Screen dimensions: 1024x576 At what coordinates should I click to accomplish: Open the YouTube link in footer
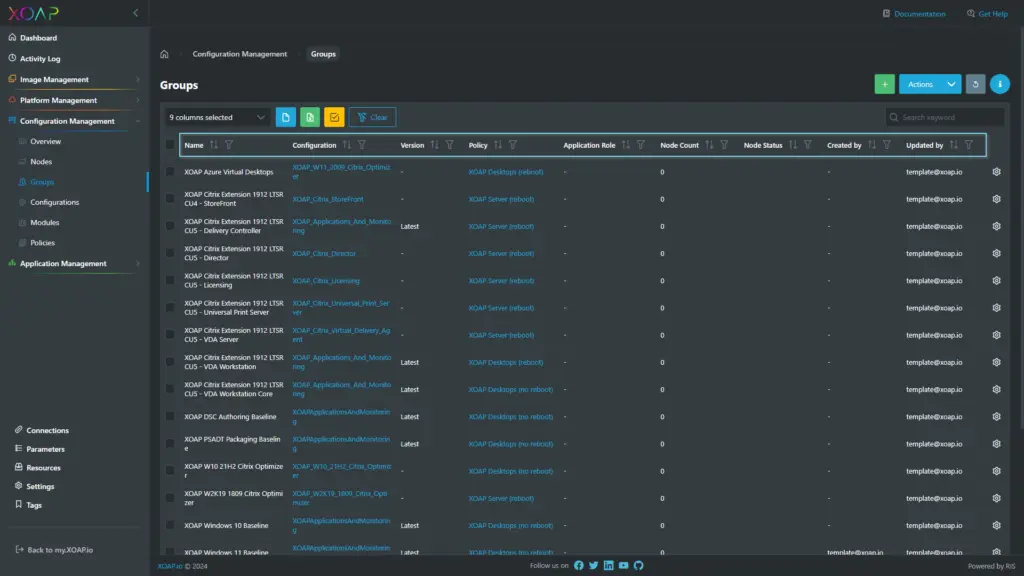coord(624,566)
